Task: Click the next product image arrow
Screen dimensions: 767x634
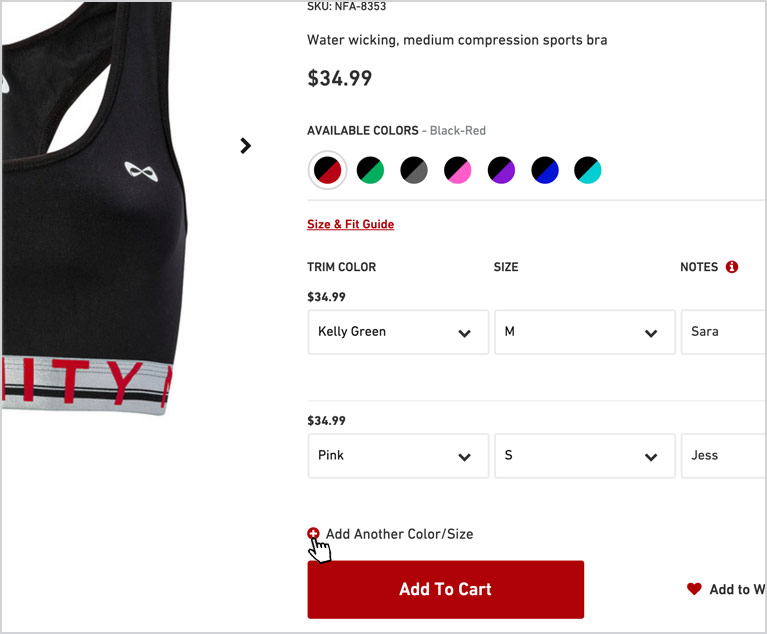Action: [x=246, y=145]
